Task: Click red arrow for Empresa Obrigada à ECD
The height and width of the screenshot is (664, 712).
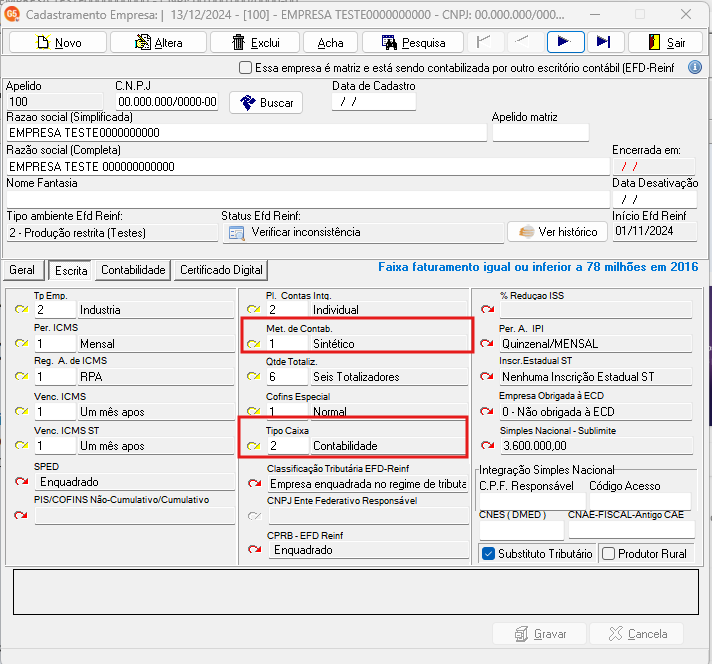Action: [x=487, y=411]
